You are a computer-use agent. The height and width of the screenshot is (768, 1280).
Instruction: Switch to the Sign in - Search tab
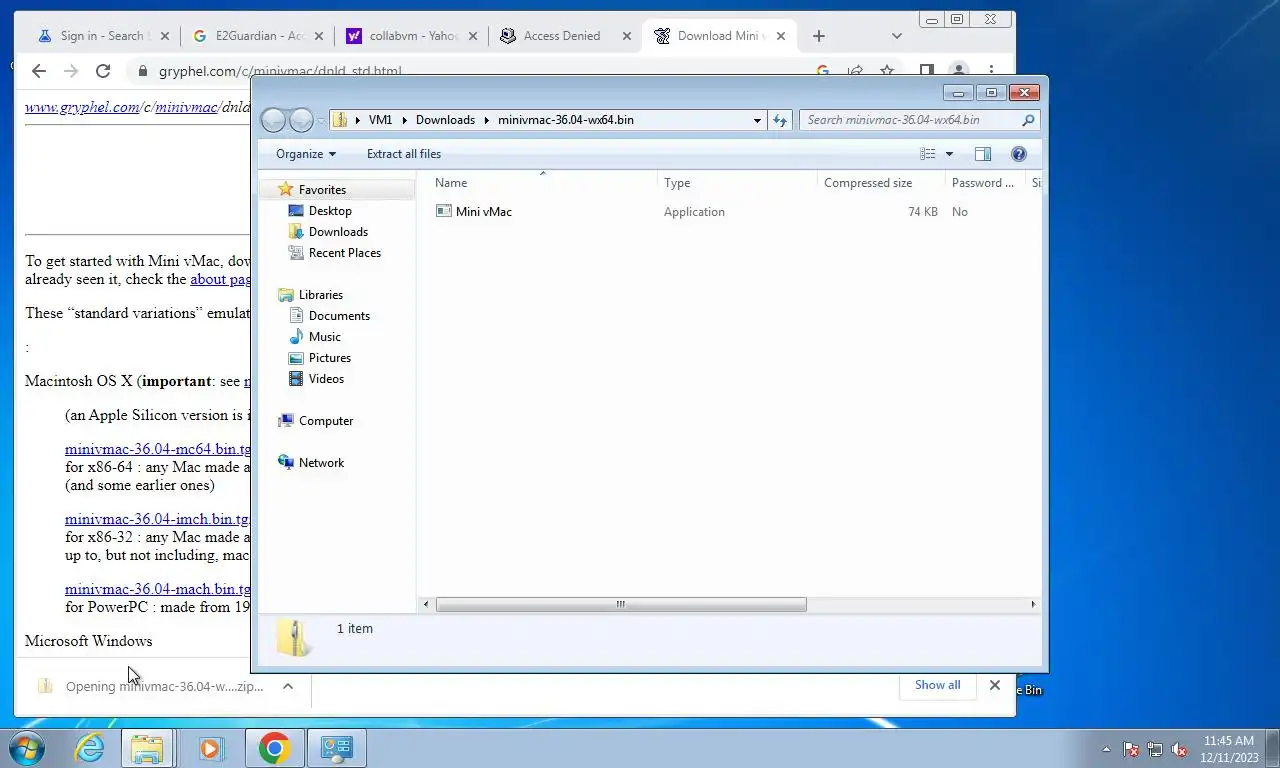click(x=102, y=36)
